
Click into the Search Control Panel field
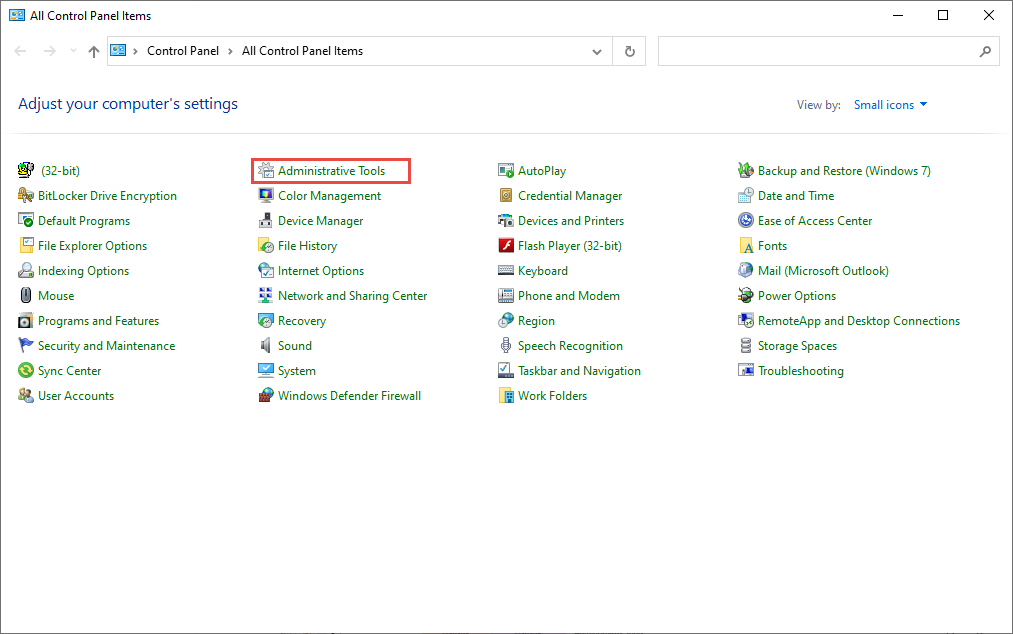coord(828,51)
